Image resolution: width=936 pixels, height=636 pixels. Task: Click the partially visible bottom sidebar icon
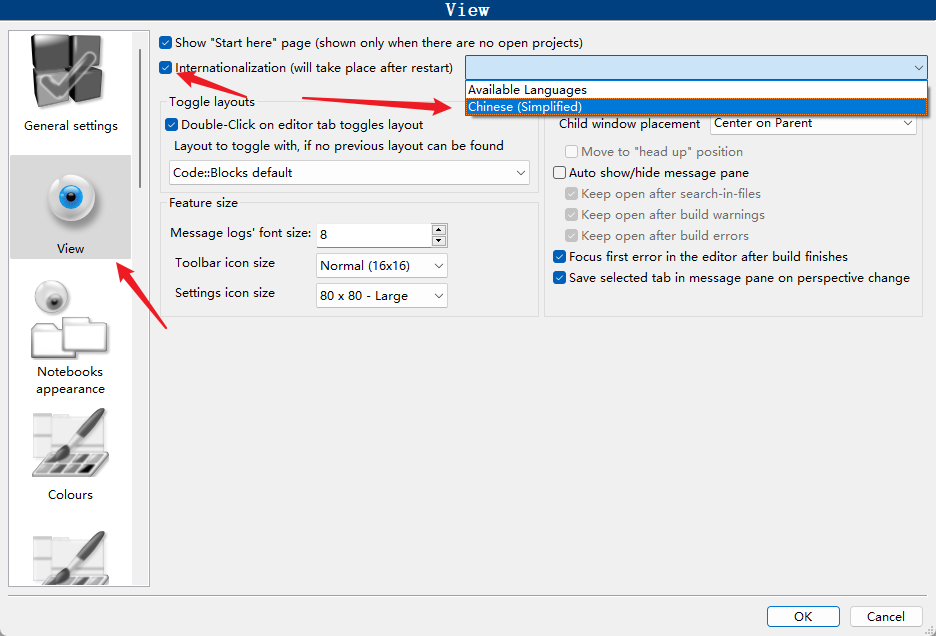pyautogui.click(x=70, y=556)
